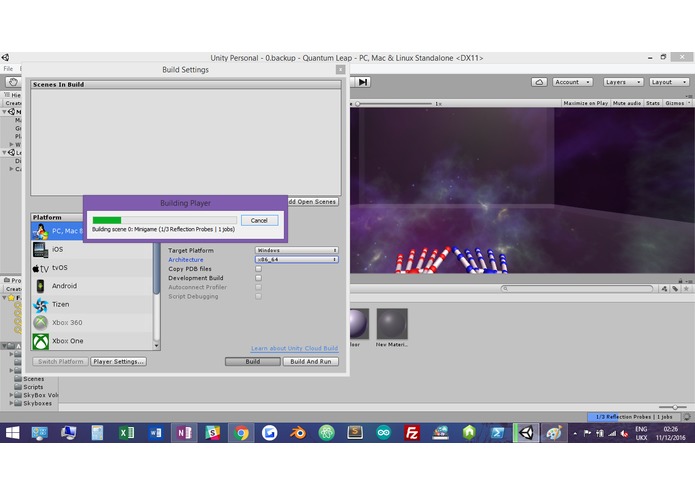Image resolution: width=695 pixels, height=494 pixels.
Task: Click the project search field
Action: point(577,289)
